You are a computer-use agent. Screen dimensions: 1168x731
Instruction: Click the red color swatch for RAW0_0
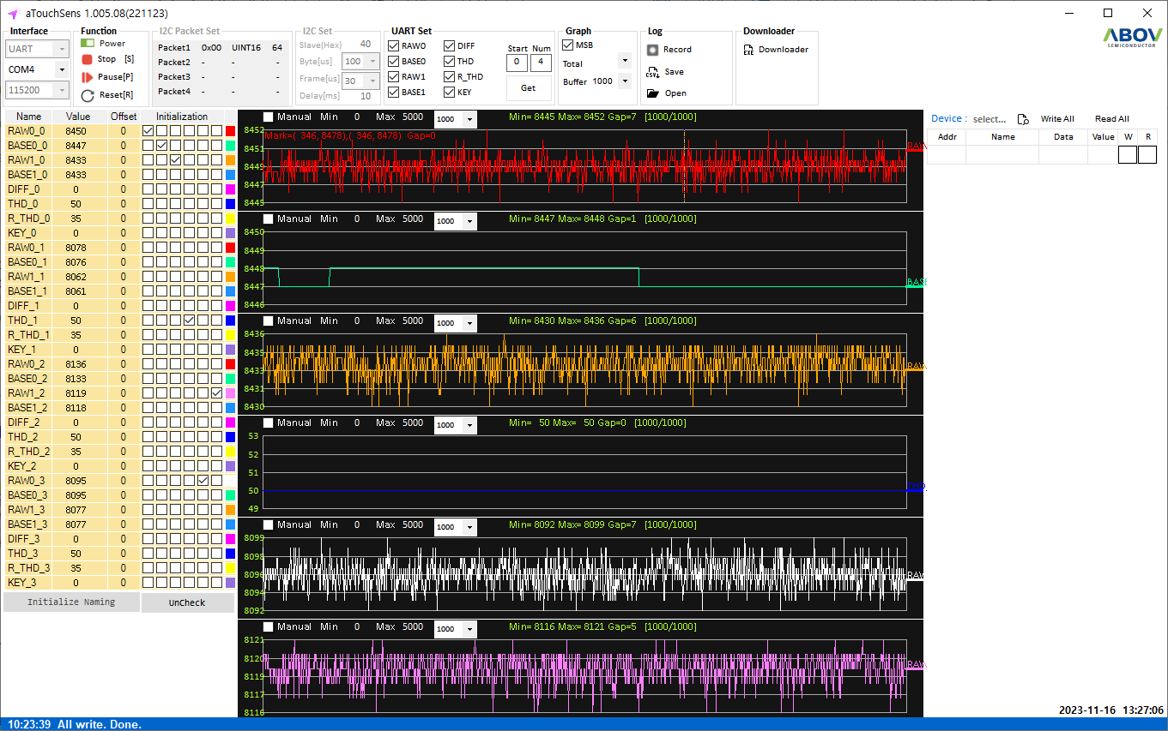(230, 131)
